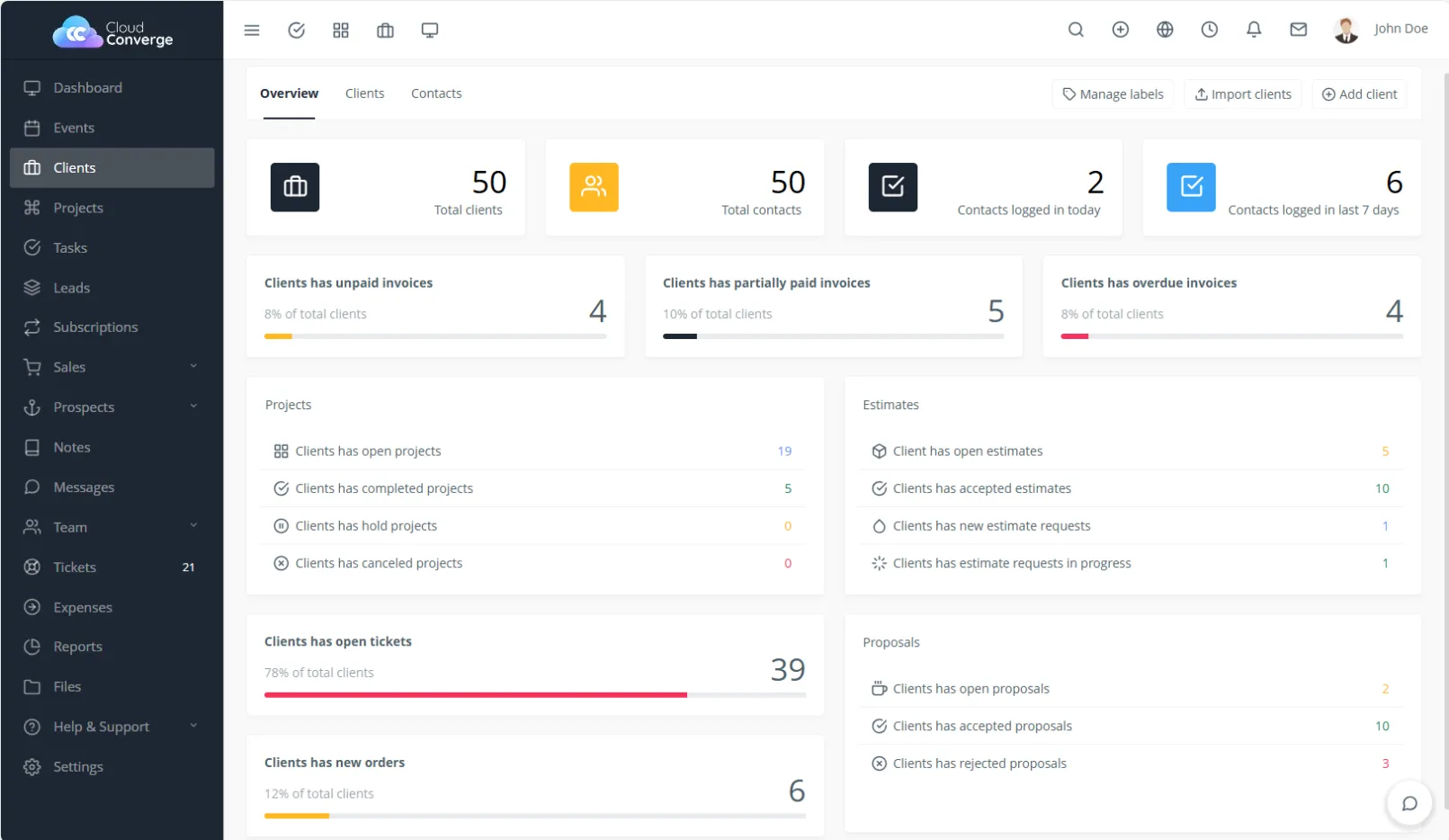Open the chat bubble widget
The width and height of the screenshot is (1449, 840).
point(1409,803)
